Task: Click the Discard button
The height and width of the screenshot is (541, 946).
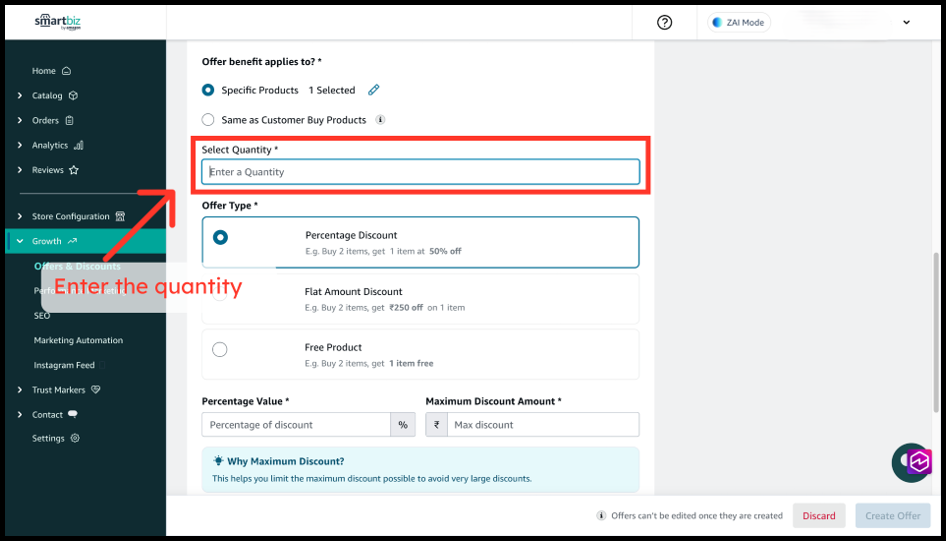Action: tap(818, 516)
